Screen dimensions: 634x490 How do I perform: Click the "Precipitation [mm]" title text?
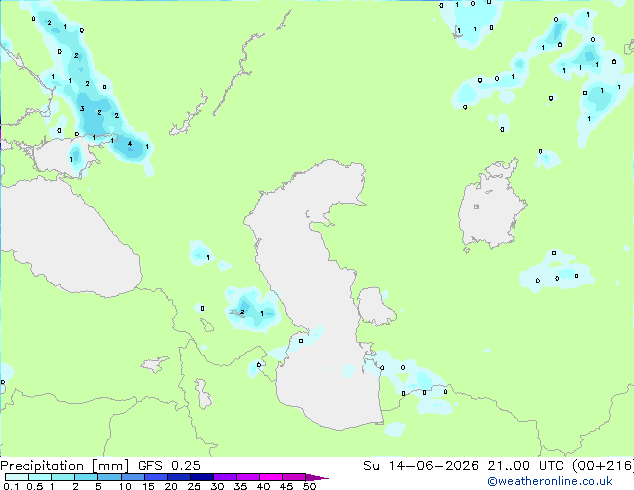[x=65, y=466]
